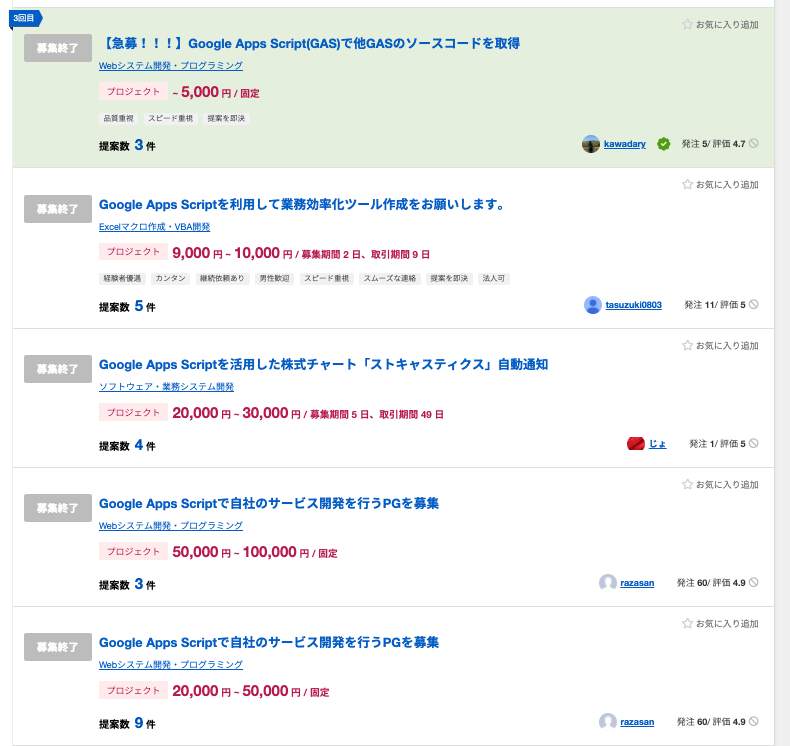Add the kawadary GAS job to favorites
The height and width of the screenshot is (746, 790).
[x=720, y=24]
